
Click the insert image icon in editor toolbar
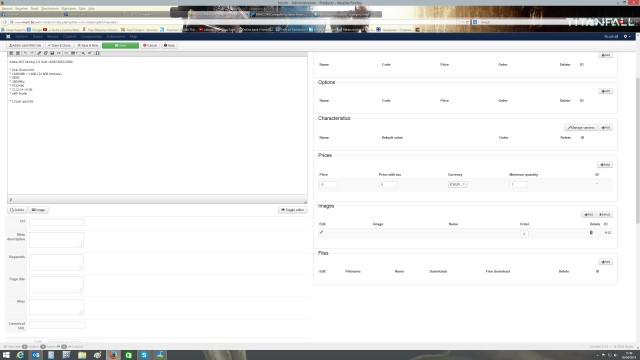pos(52,53)
